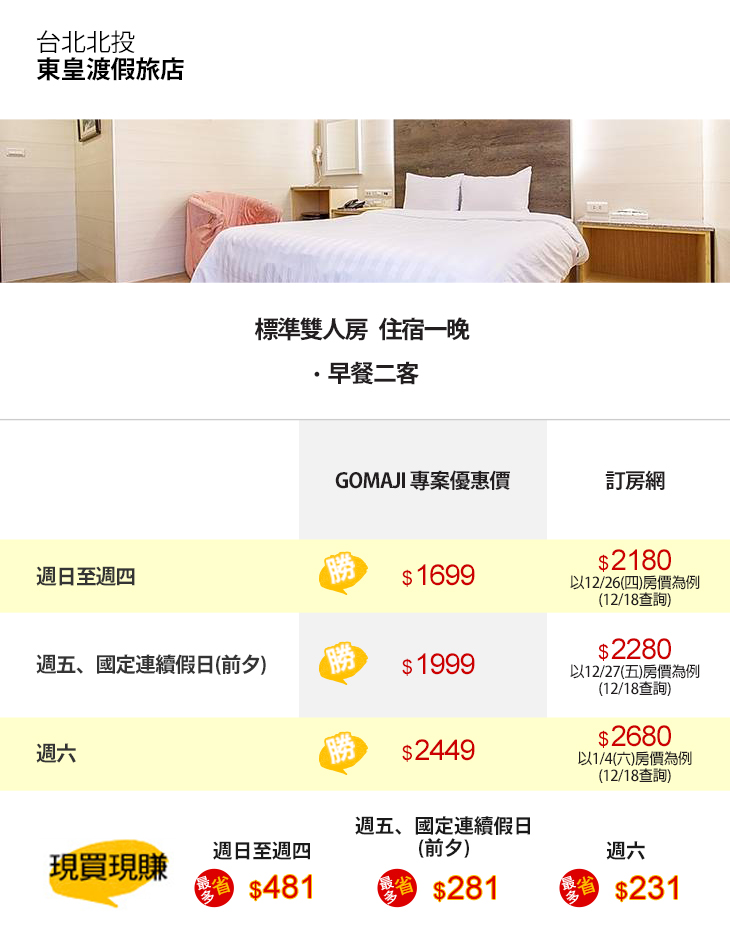Click the hotel room photo
730x936 pixels.
click(365, 201)
